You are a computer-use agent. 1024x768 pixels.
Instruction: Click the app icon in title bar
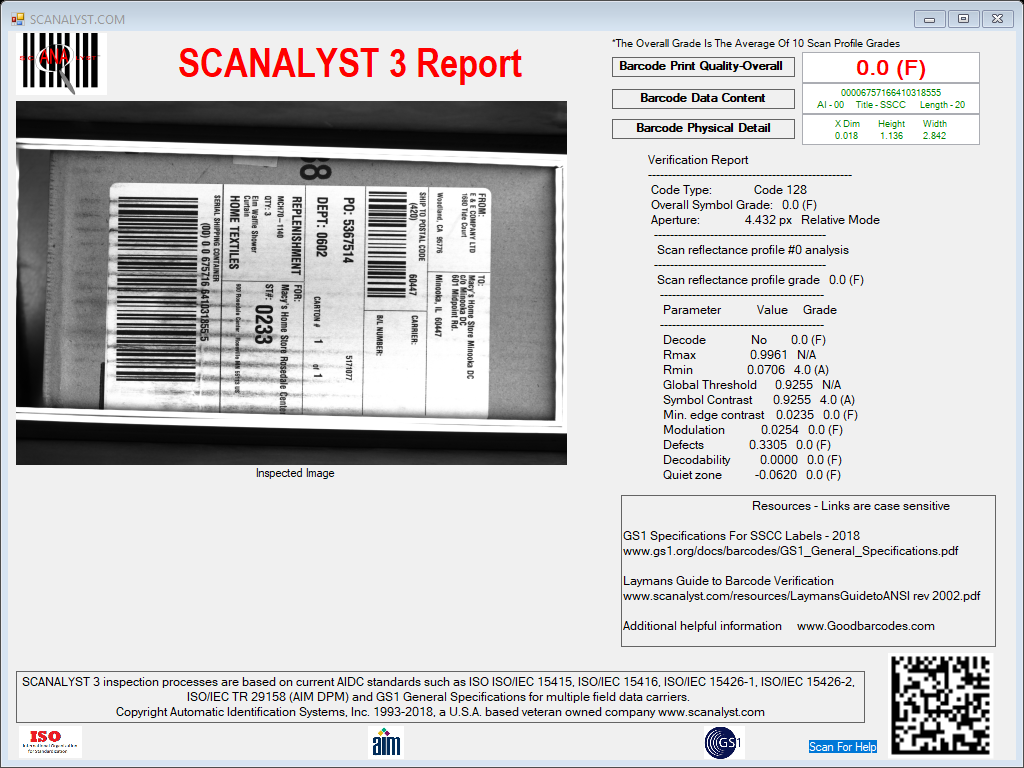(x=18, y=20)
